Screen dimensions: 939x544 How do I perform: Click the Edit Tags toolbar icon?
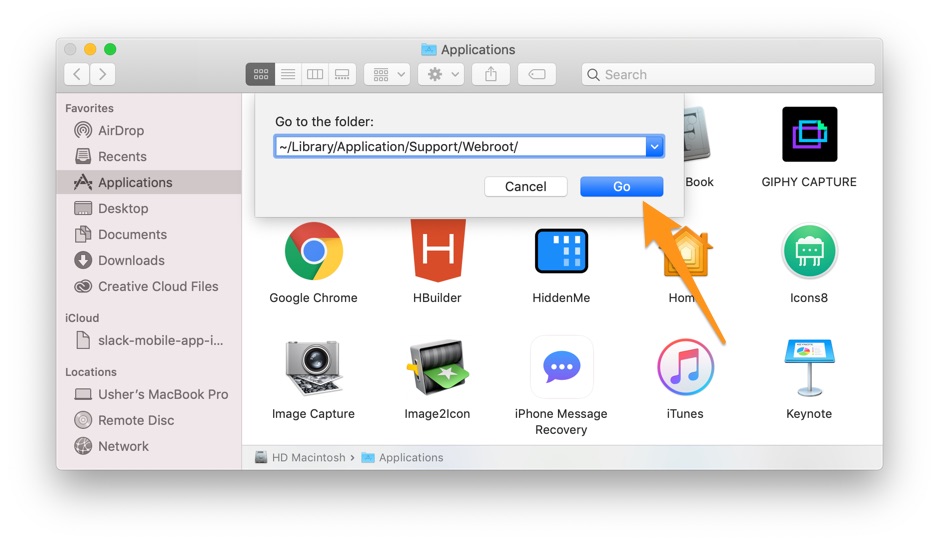click(x=537, y=74)
